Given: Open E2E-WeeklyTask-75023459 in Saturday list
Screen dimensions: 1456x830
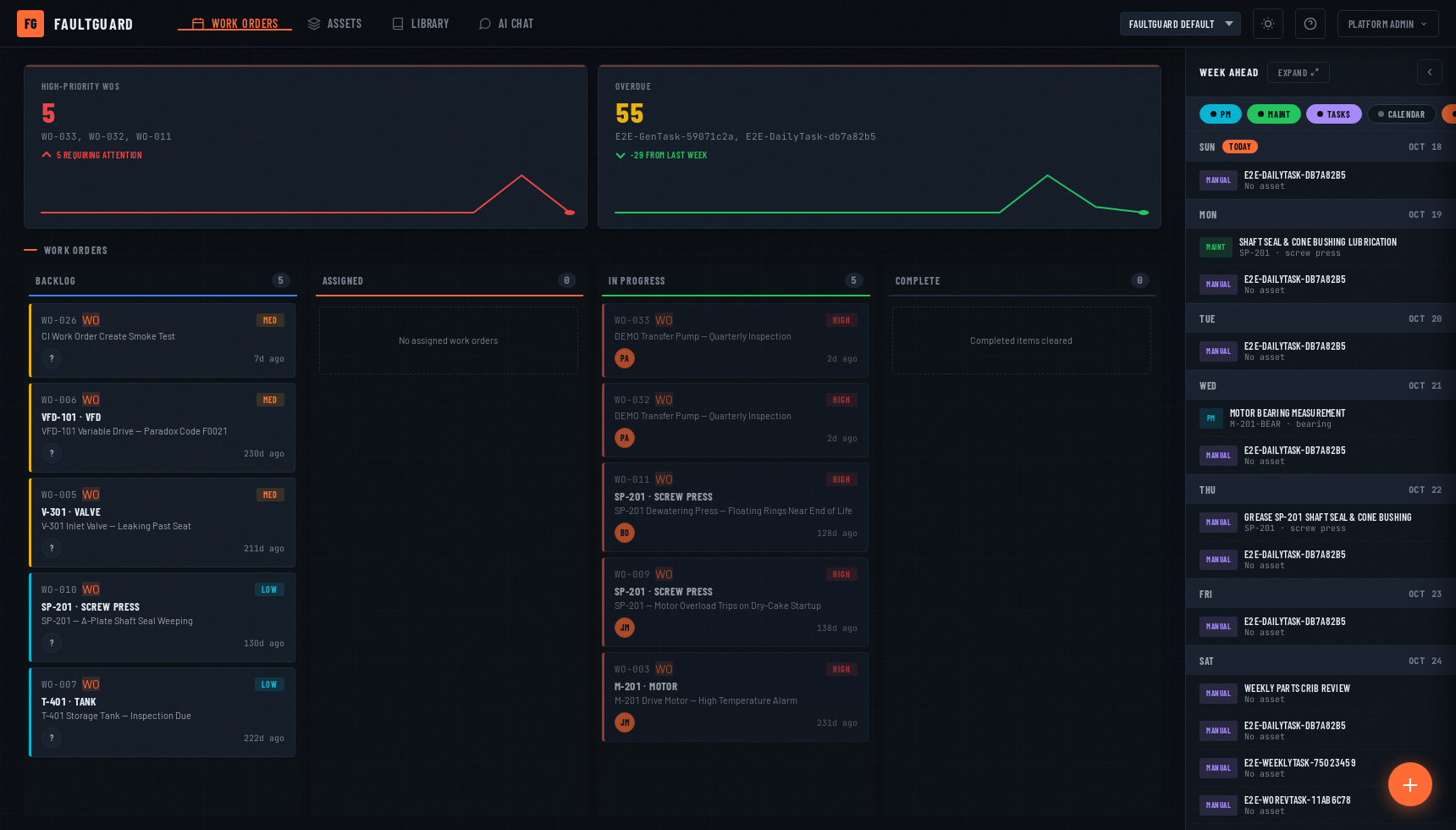Looking at the screenshot, I should pyautogui.click(x=1300, y=763).
